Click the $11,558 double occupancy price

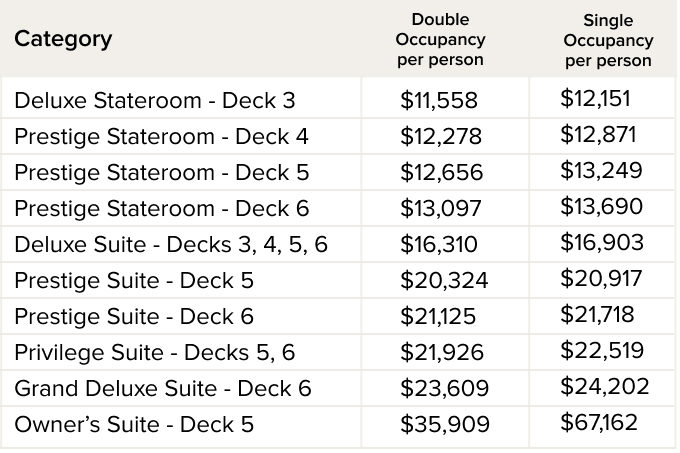pos(438,100)
